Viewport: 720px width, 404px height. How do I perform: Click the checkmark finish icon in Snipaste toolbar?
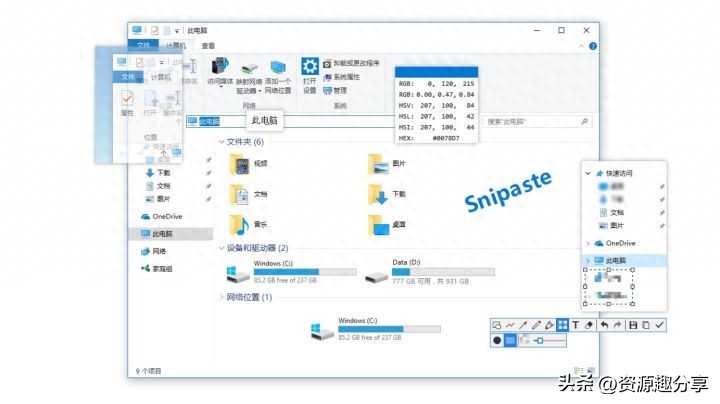point(659,325)
